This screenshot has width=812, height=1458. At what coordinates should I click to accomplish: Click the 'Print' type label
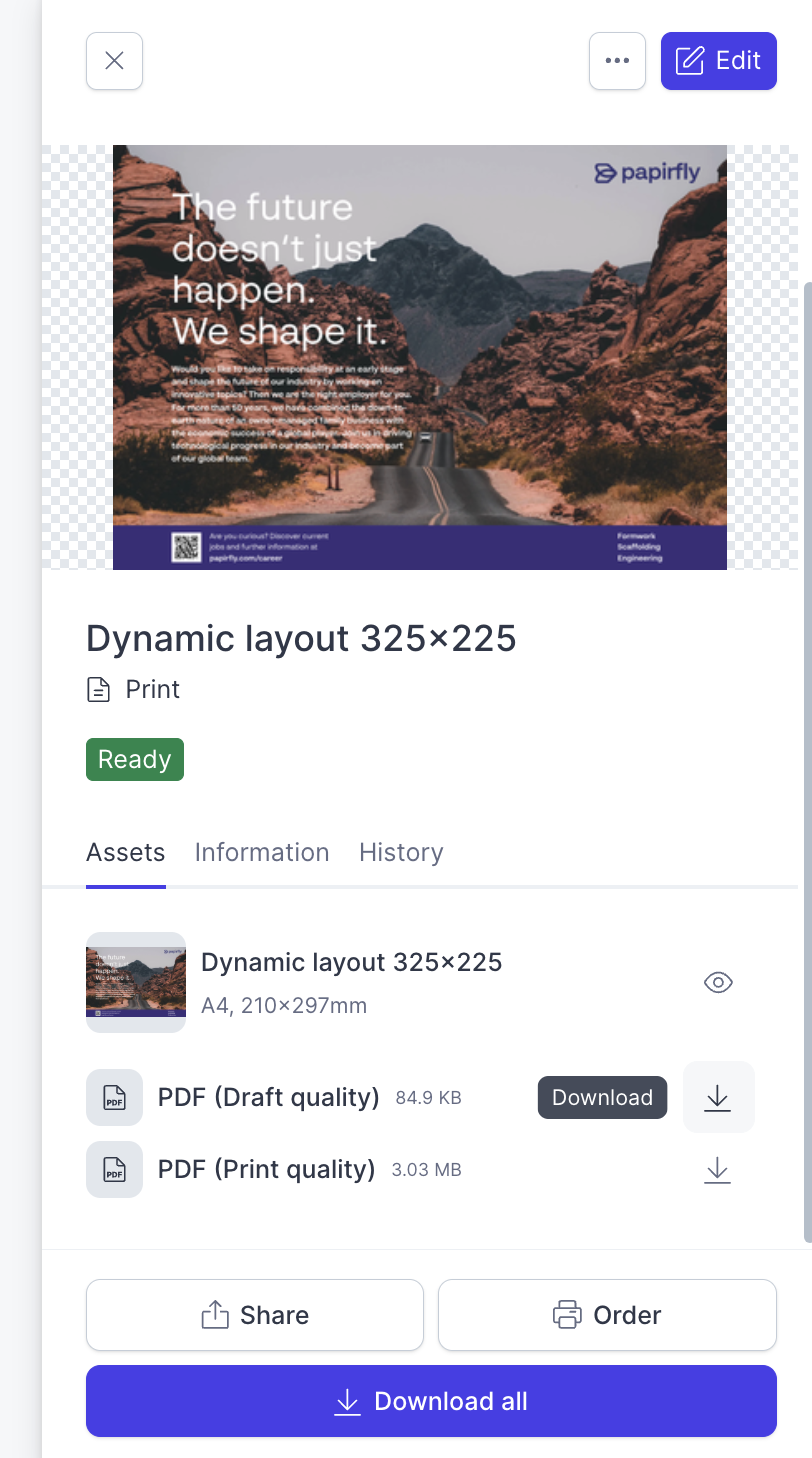153,690
